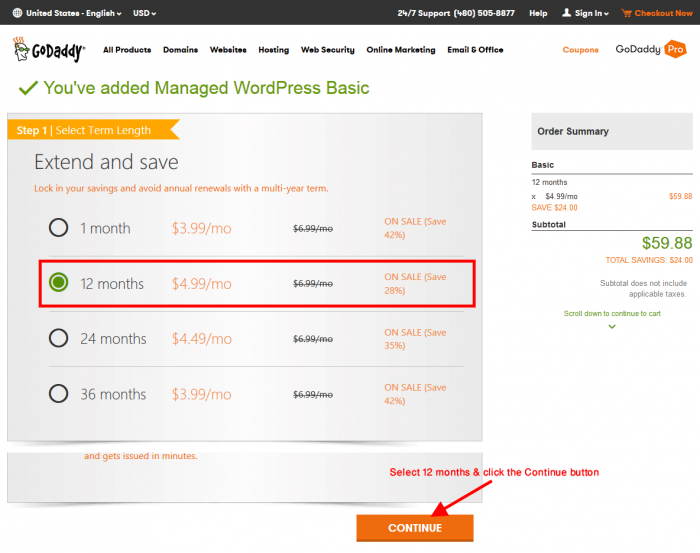Click the globe icon beside United States
The width and height of the screenshot is (700, 553).
tap(17, 13)
